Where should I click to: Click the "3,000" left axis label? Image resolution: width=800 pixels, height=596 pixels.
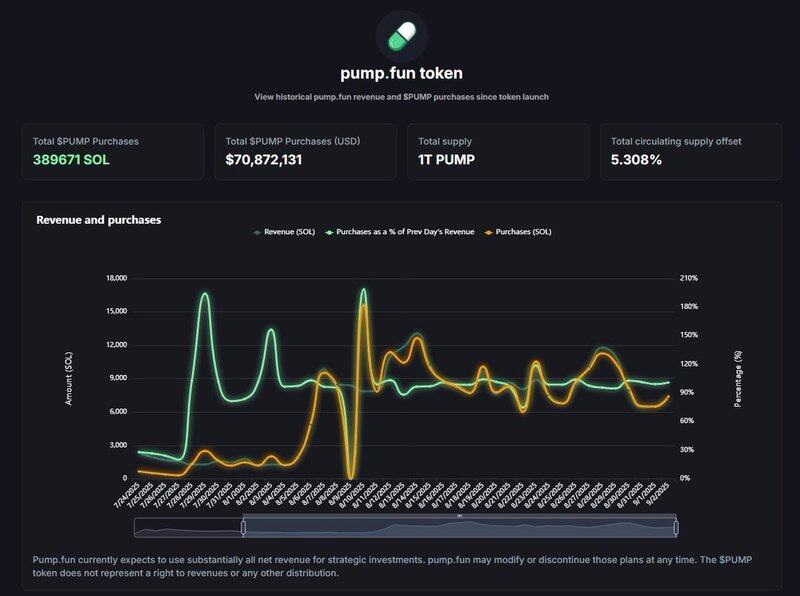(x=118, y=445)
